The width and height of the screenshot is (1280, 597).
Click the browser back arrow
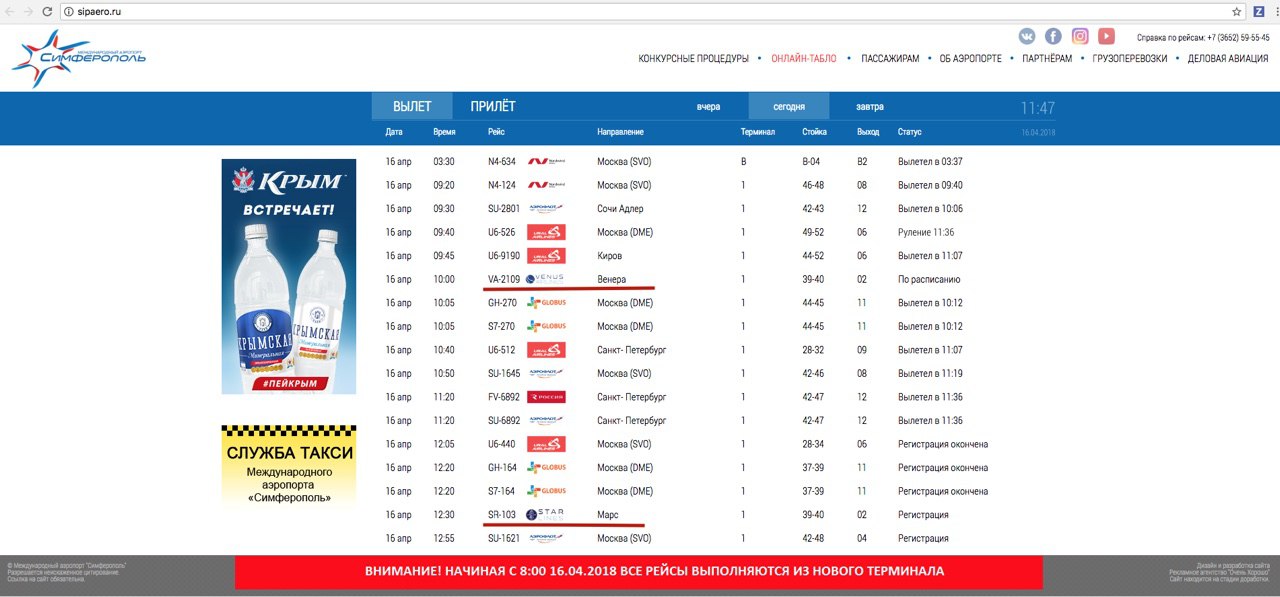tap(9, 11)
